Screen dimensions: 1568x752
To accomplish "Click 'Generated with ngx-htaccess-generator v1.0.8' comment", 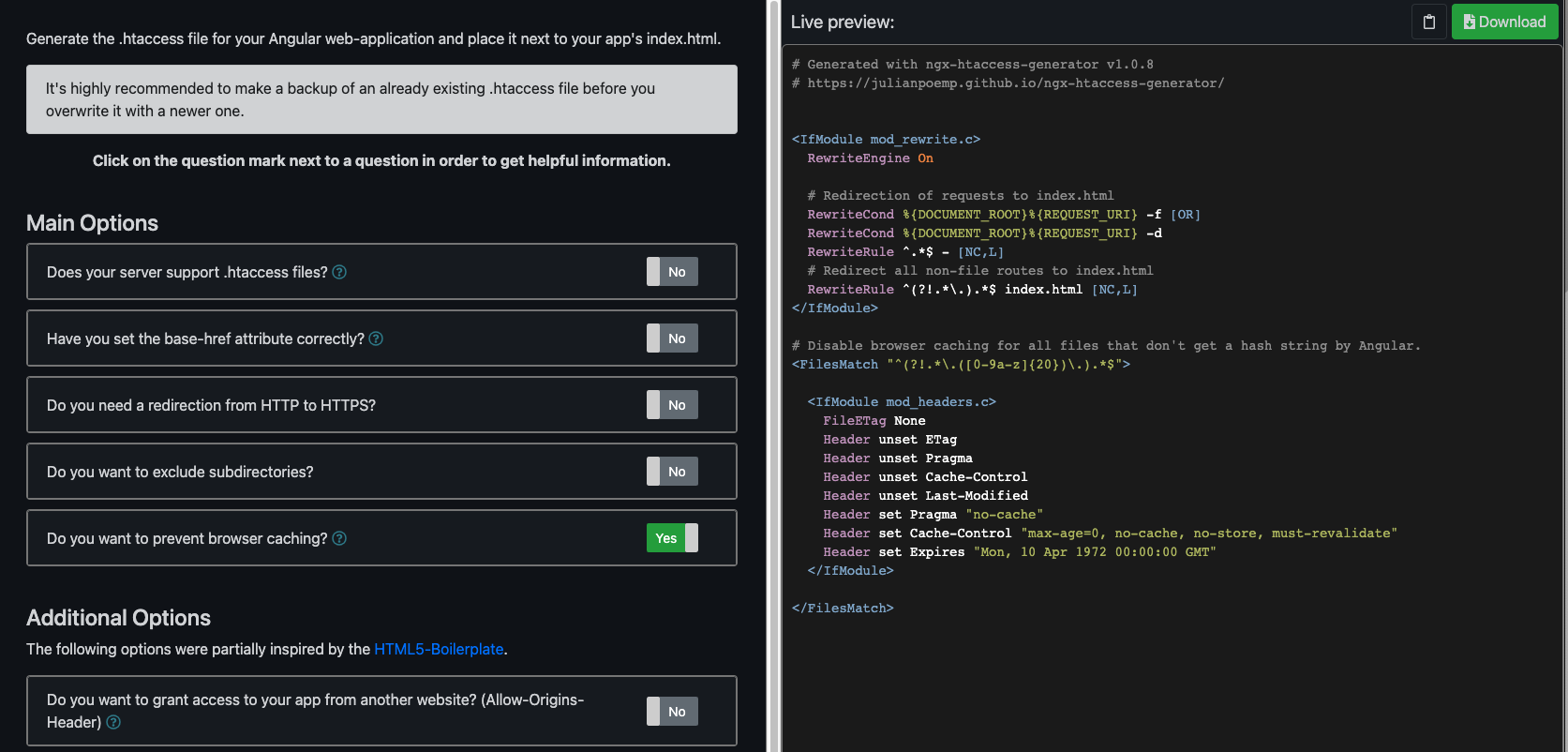I will pyautogui.click(x=973, y=65).
